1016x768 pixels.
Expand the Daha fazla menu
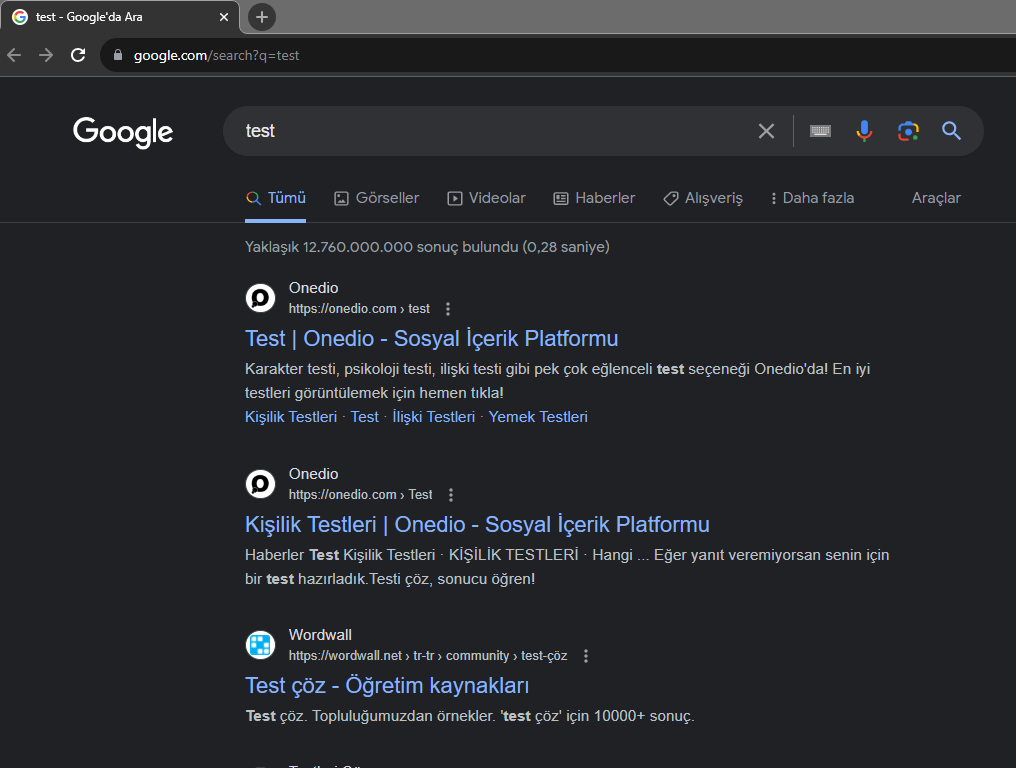(x=812, y=198)
